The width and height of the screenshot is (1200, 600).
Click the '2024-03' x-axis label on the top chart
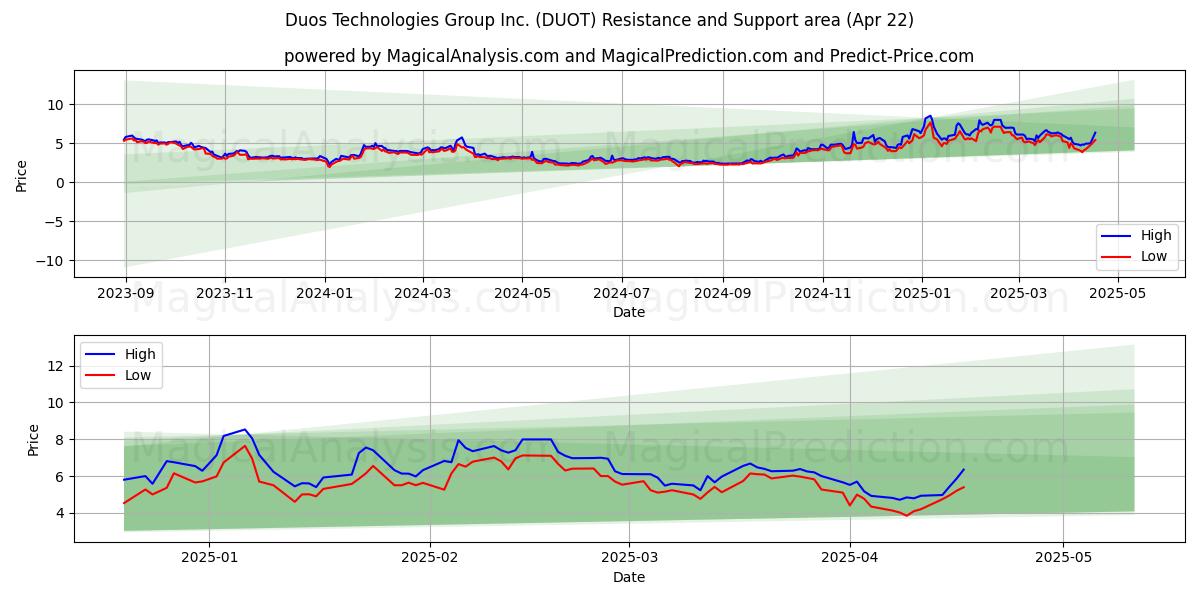click(422, 296)
